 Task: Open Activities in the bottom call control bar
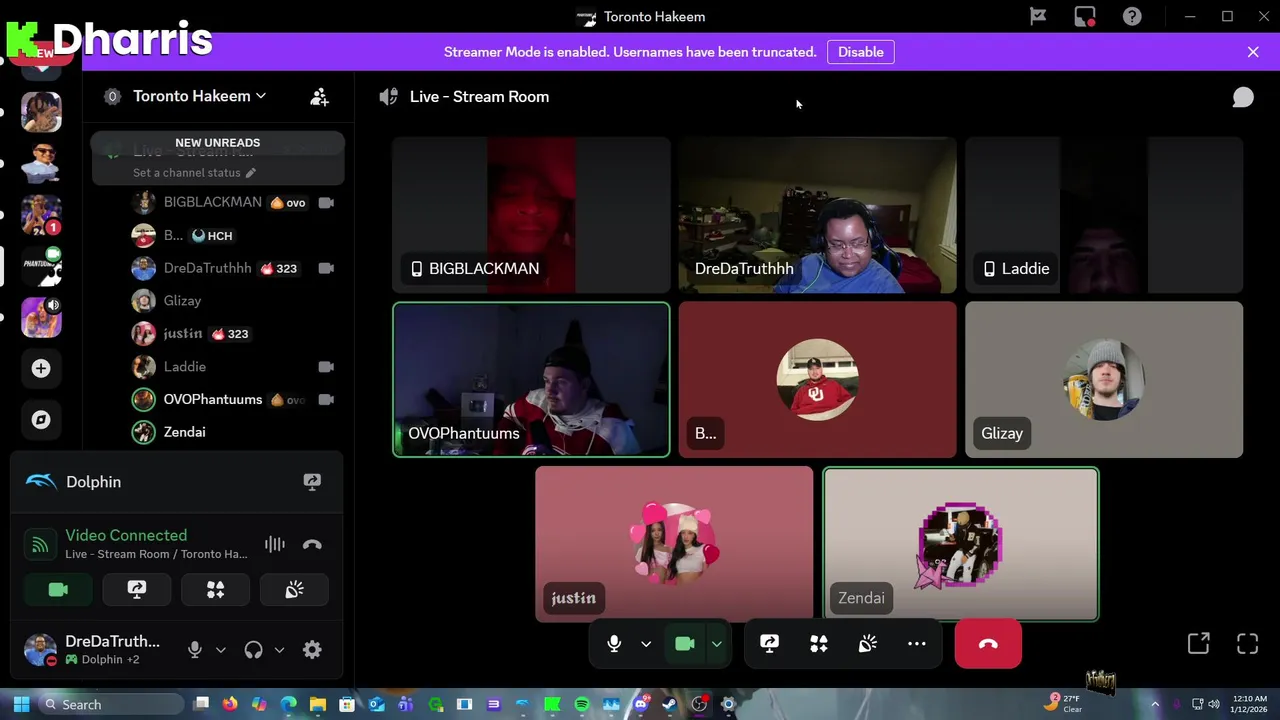coord(818,644)
